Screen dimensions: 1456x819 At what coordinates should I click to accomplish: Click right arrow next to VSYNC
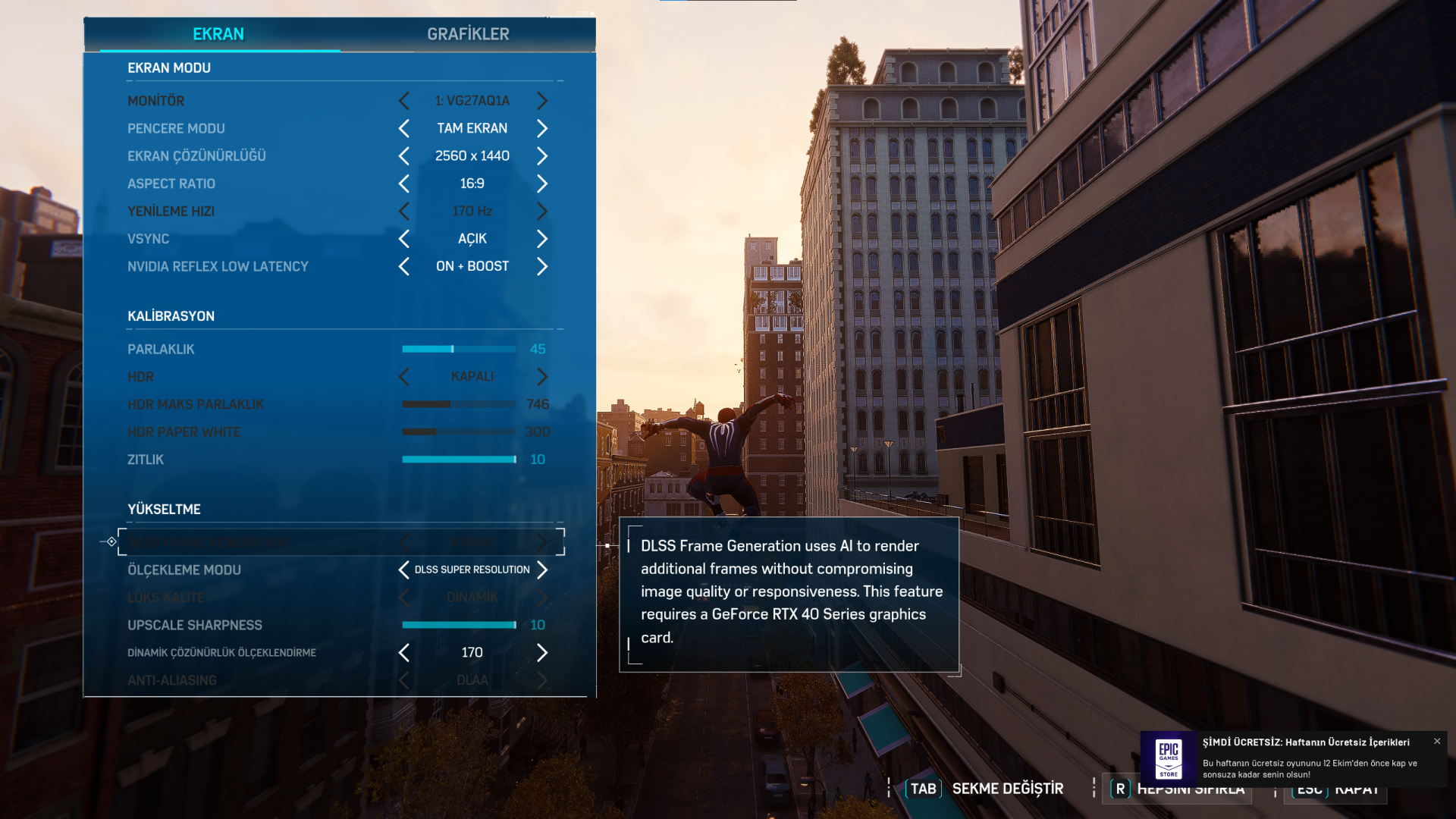[x=541, y=239]
